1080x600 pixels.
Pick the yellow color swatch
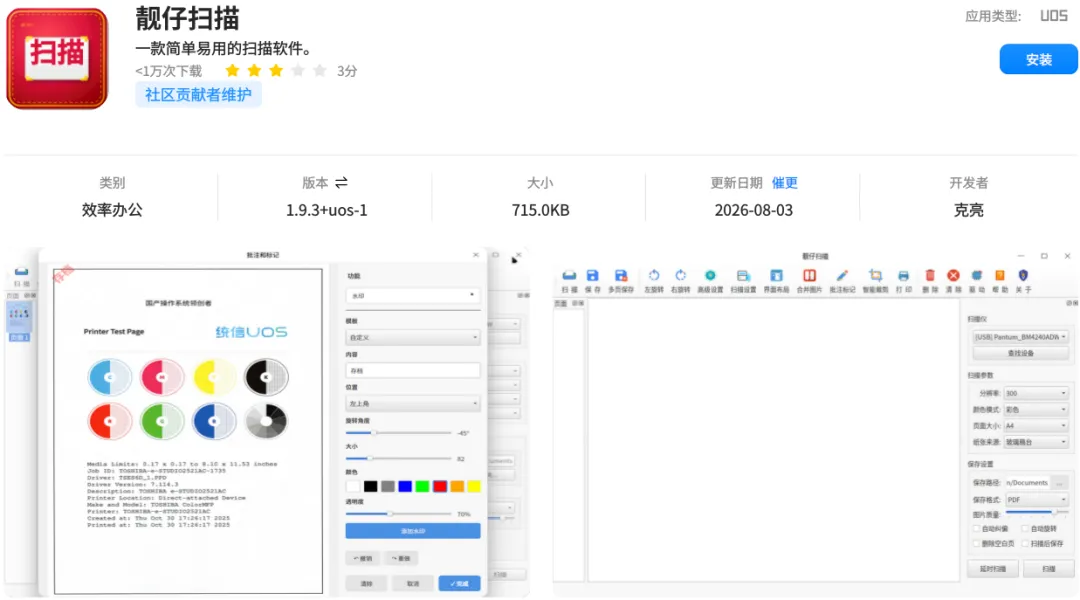(474, 486)
